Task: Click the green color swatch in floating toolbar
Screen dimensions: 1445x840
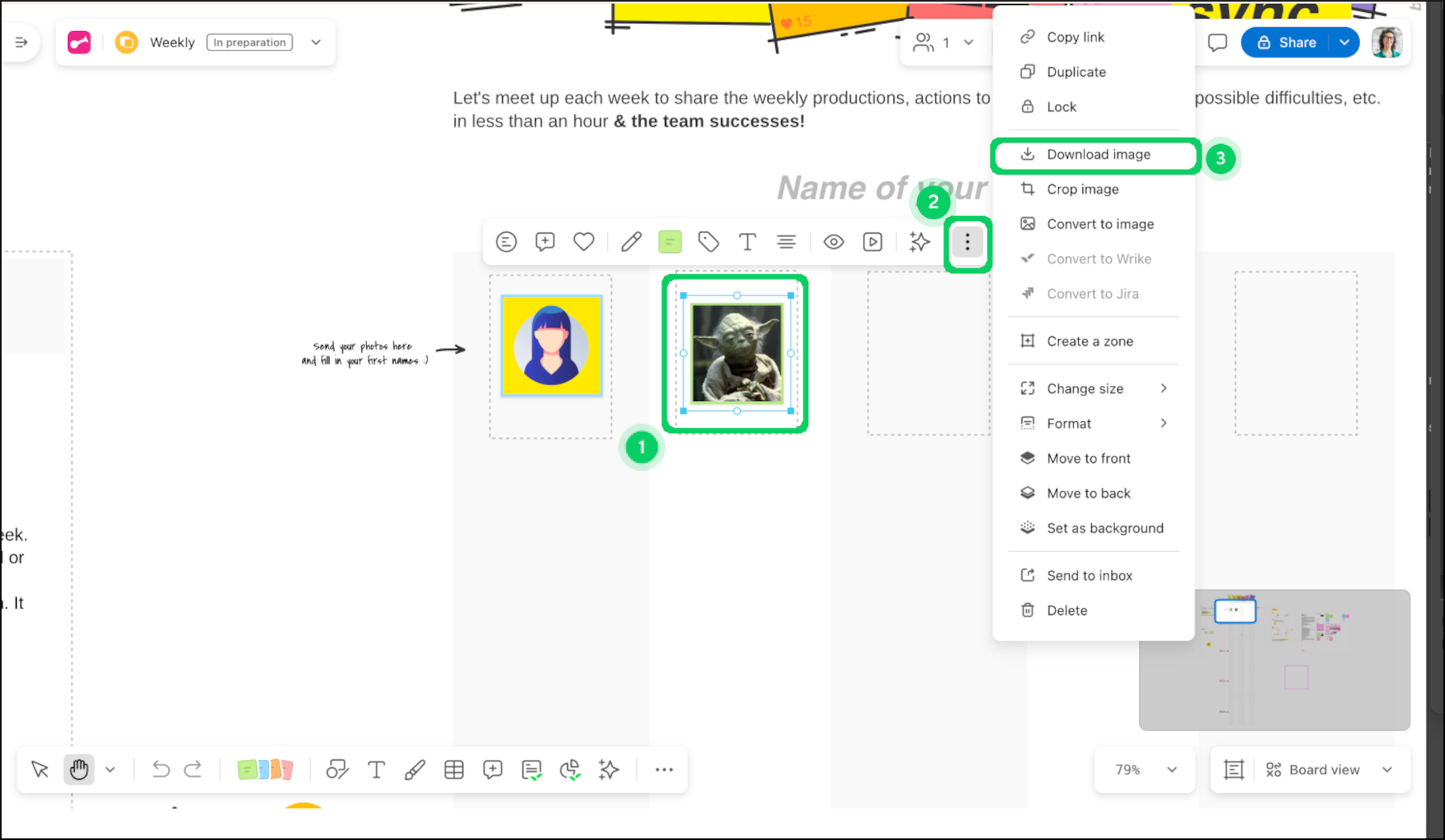Action: pos(670,241)
